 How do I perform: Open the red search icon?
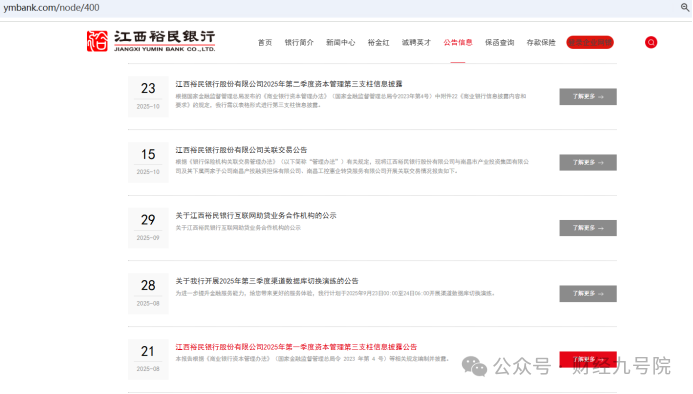click(x=651, y=42)
